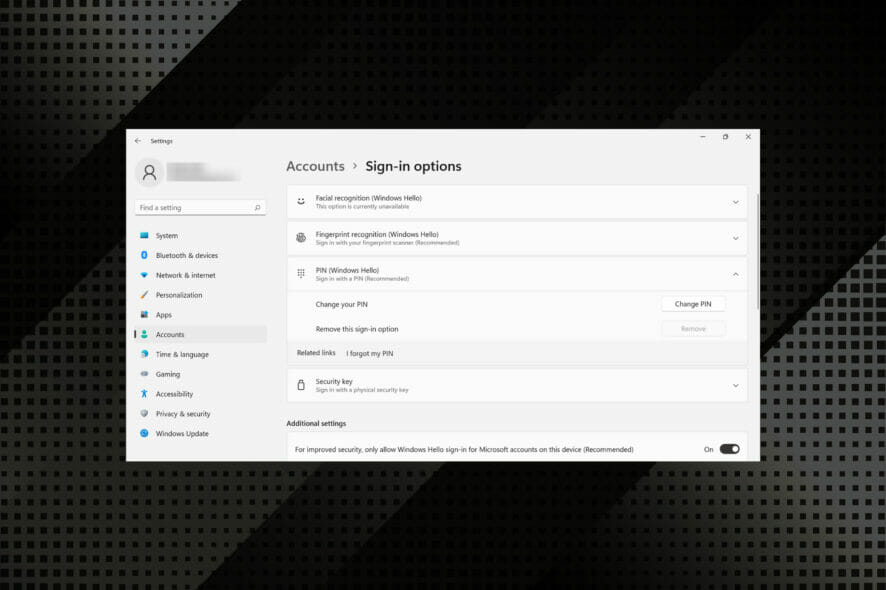Click the Privacy & security shield icon

coord(144,414)
